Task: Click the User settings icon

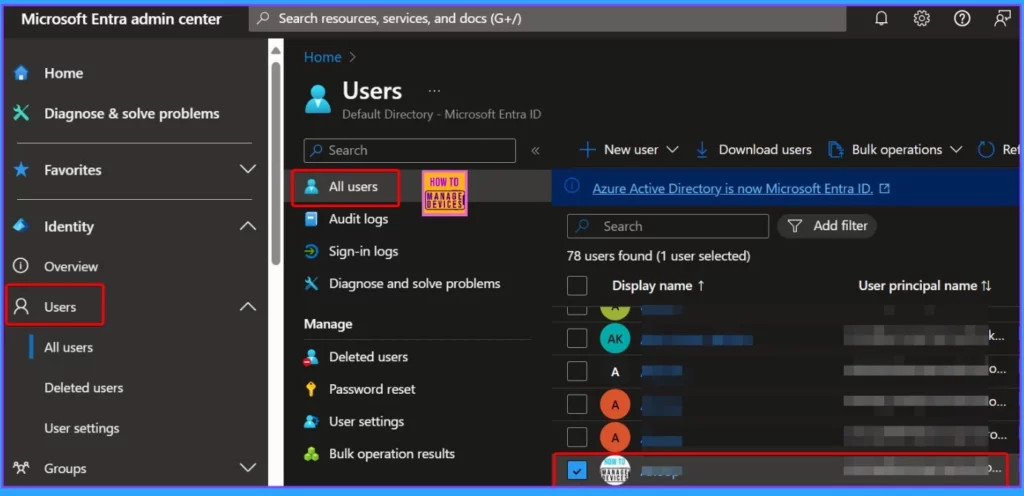Action: pos(312,422)
